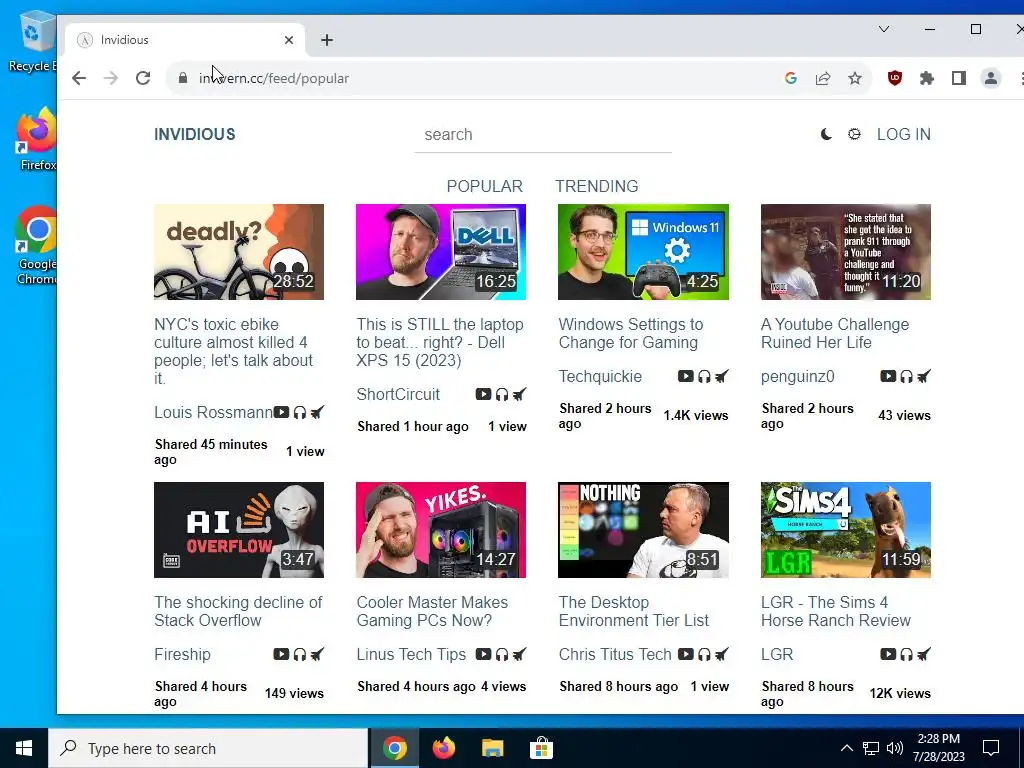Viewport: 1024px width, 768px height.
Task: Headphones icon beside penguinz0 channel
Action: 906,376
